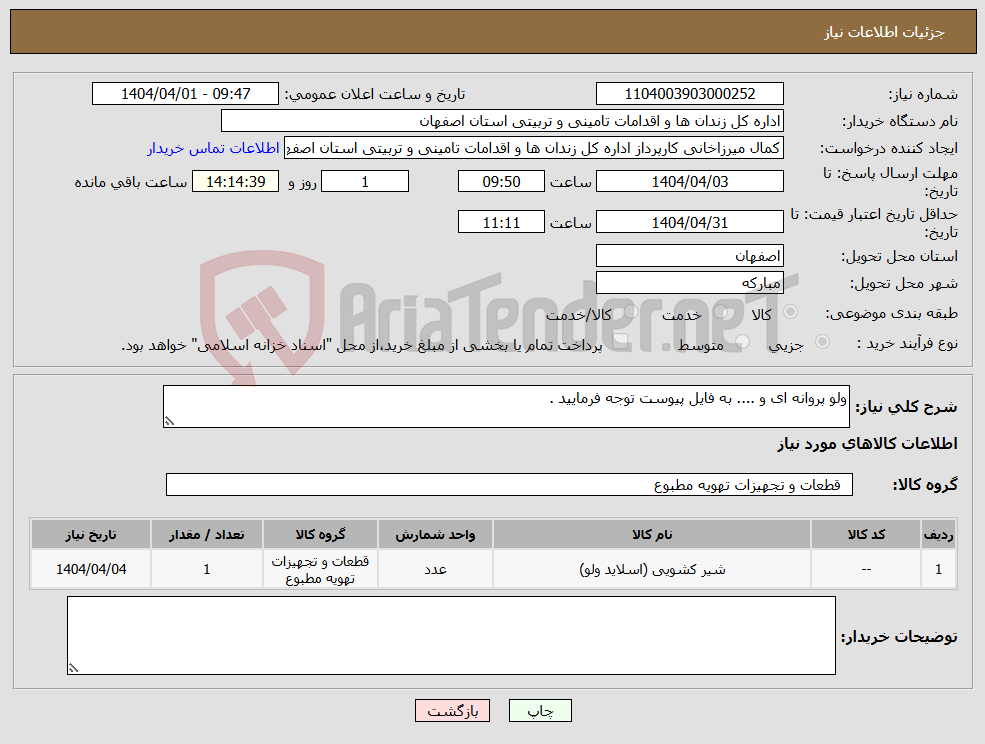Select the خدمت radio option
Screen dimensions: 985x744
pyautogui.click(x=721, y=312)
